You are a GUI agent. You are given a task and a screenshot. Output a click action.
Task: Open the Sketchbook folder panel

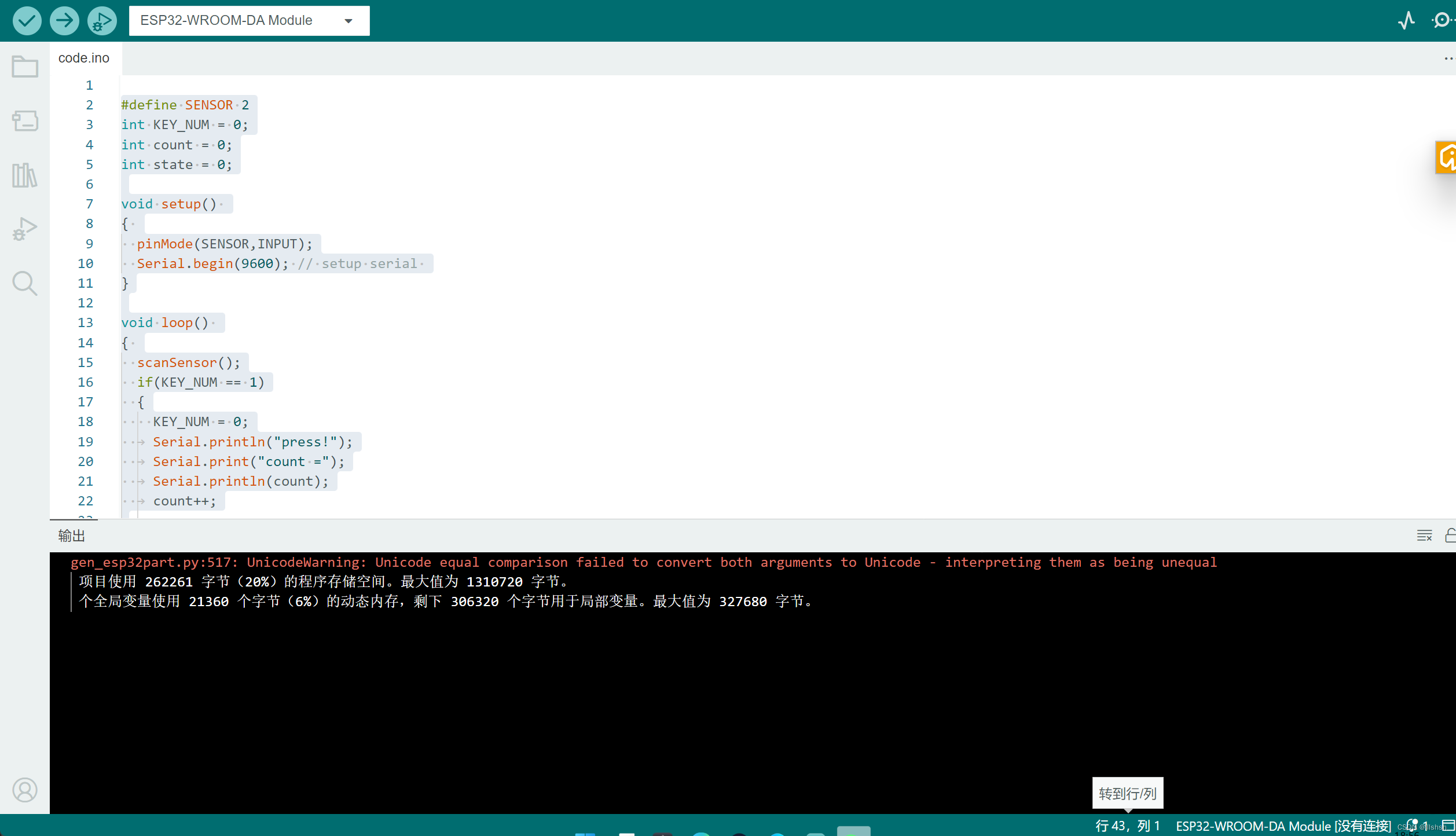point(25,67)
